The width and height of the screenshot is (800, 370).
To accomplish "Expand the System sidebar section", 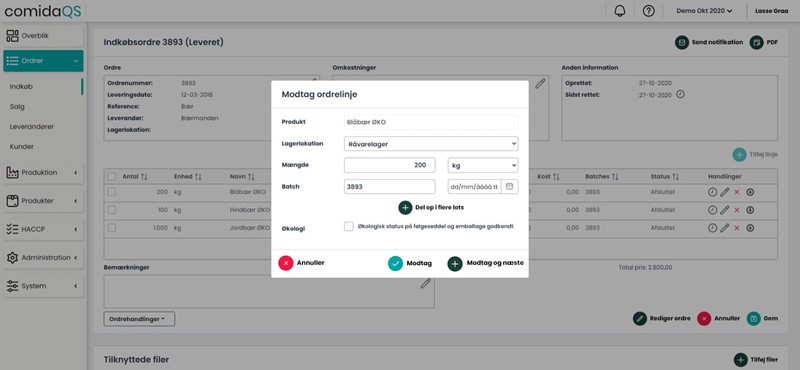I will (43, 286).
